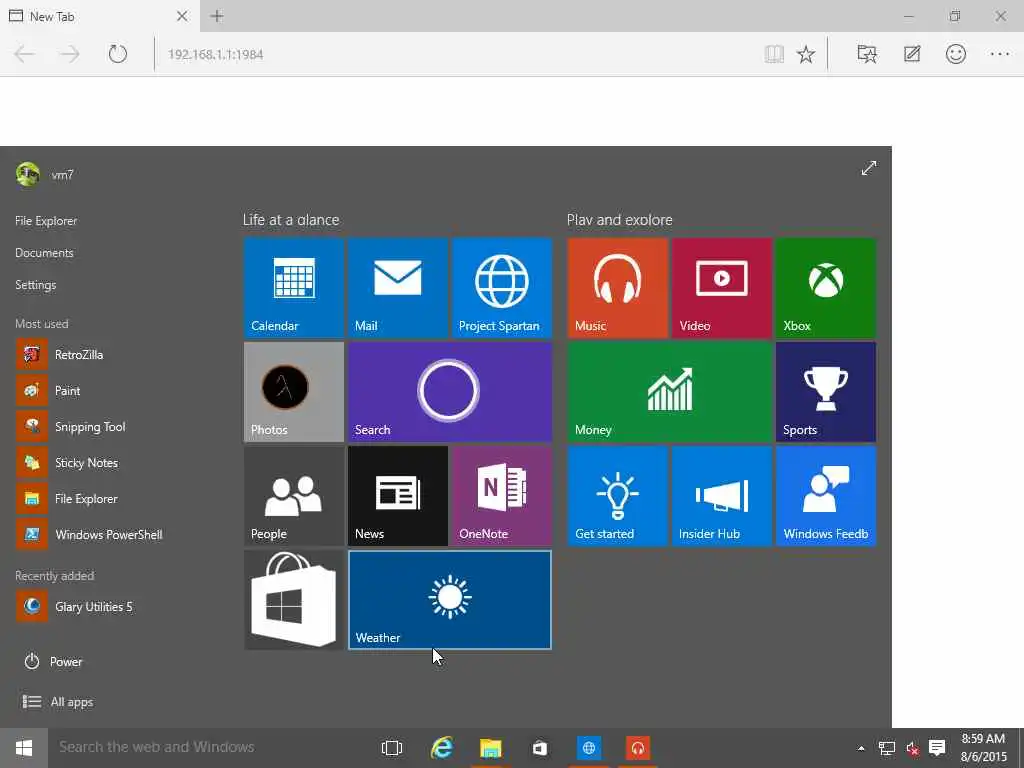Launch the OneNote tile
The height and width of the screenshot is (768, 1024).
(502, 496)
